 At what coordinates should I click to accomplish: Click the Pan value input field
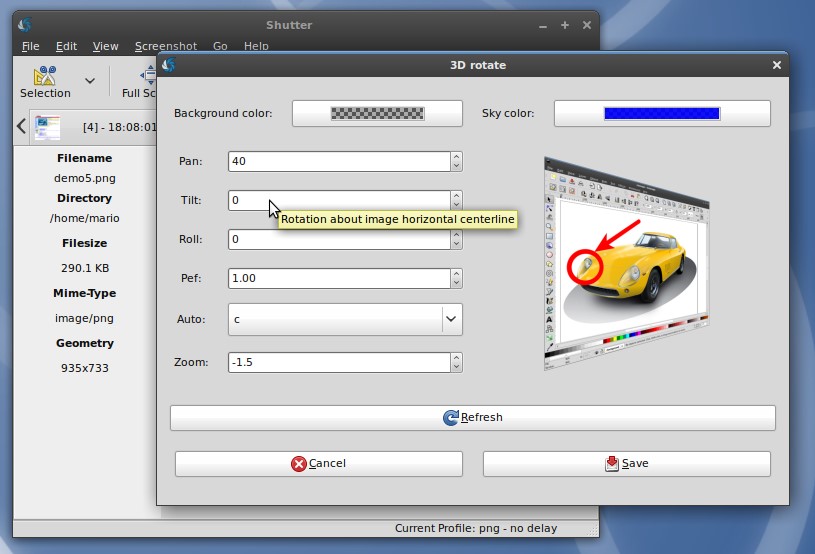[x=338, y=162]
